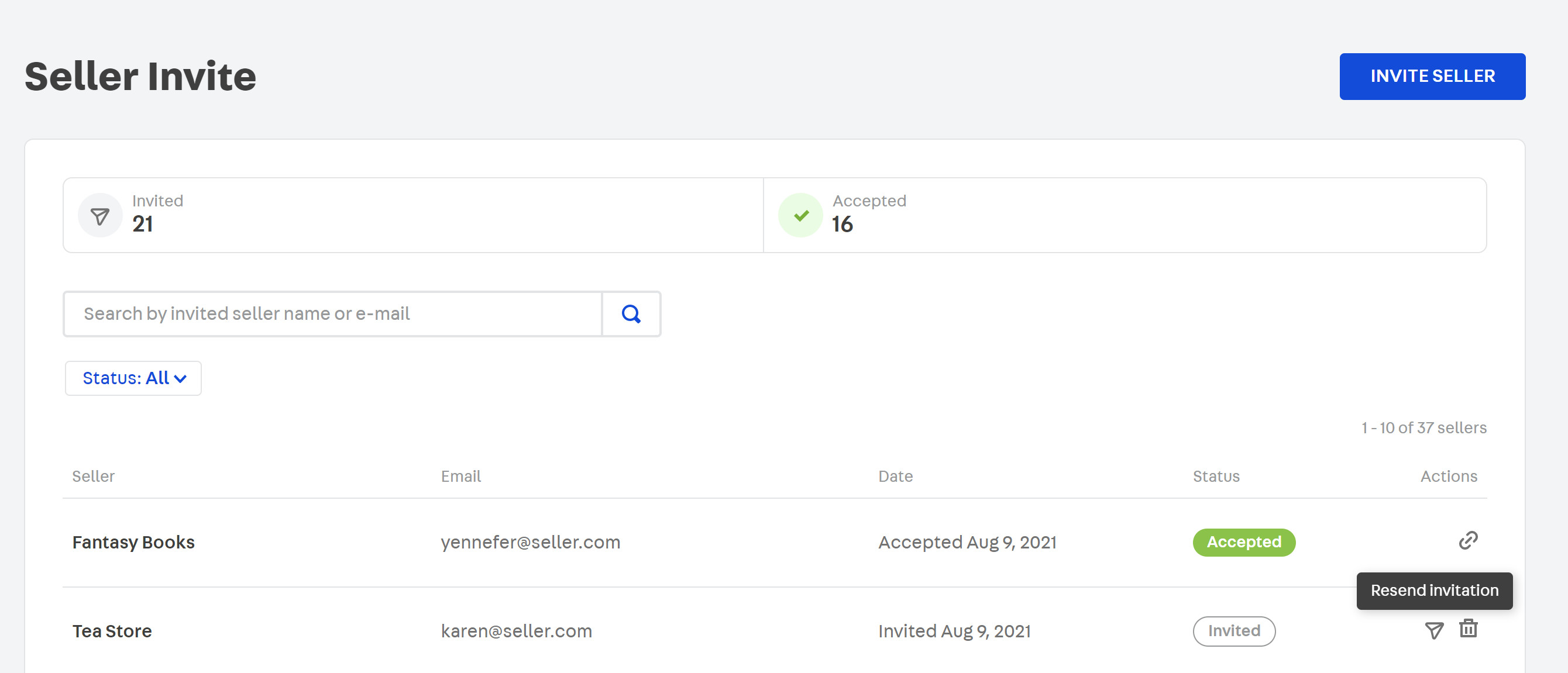1568x673 pixels.
Task: Click the Actions column header
Action: point(1448,477)
